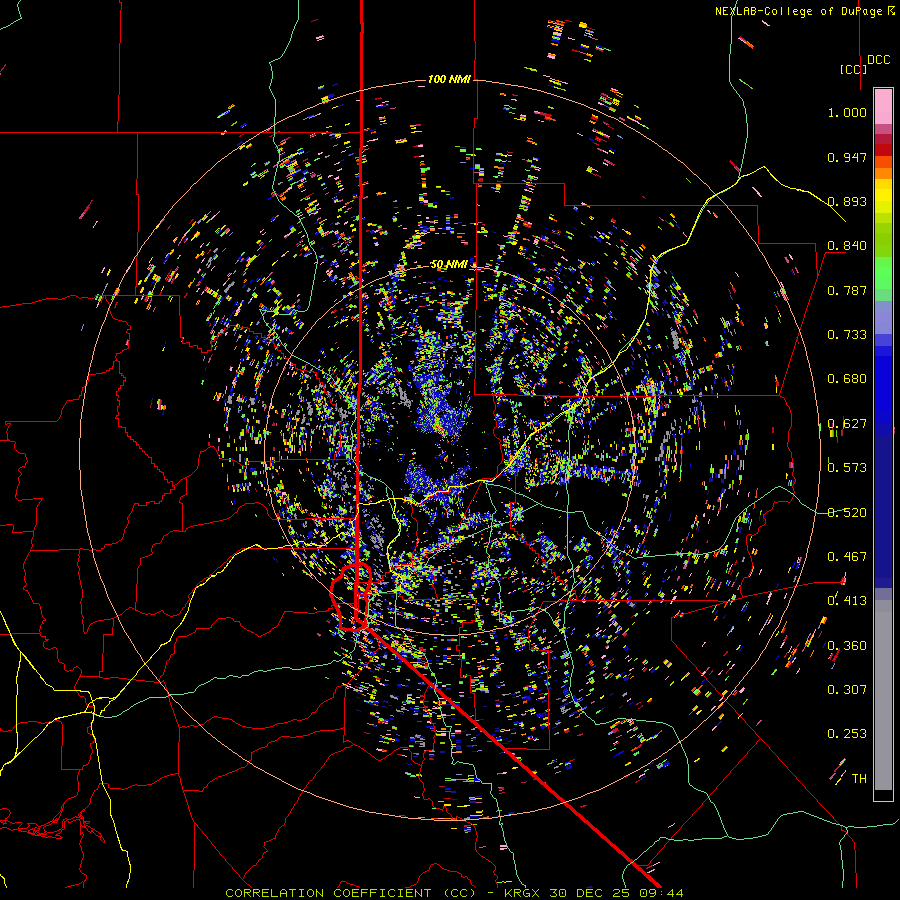
Task: Click the 09:44 timestamp in footer
Action: pyautogui.click(x=661, y=893)
